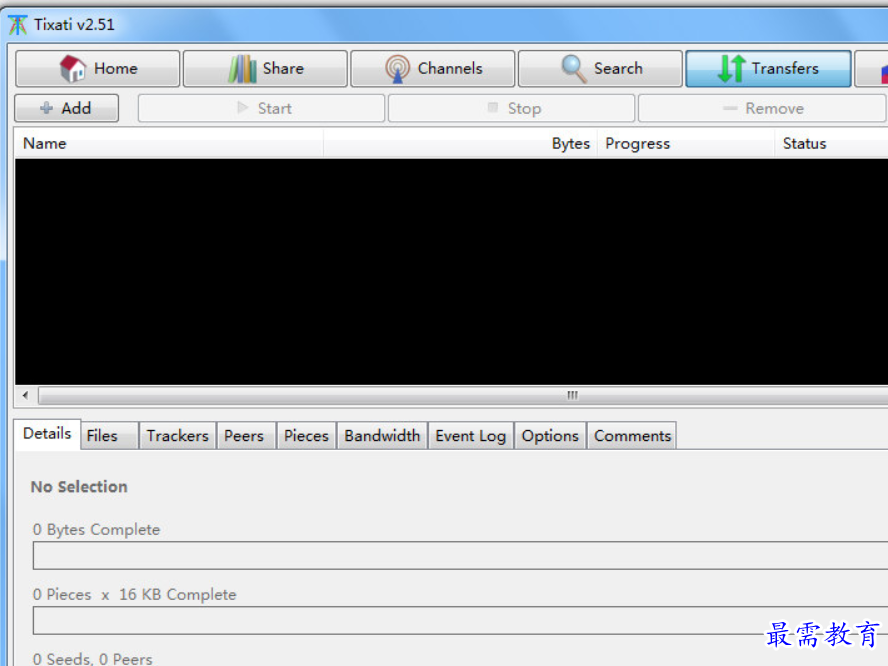The height and width of the screenshot is (666, 888).
Task: Open the Share section
Action: point(265,69)
